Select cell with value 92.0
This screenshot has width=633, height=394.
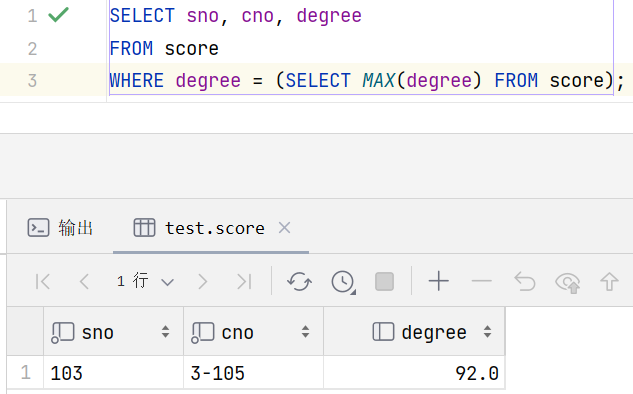pyautogui.click(x=414, y=373)
